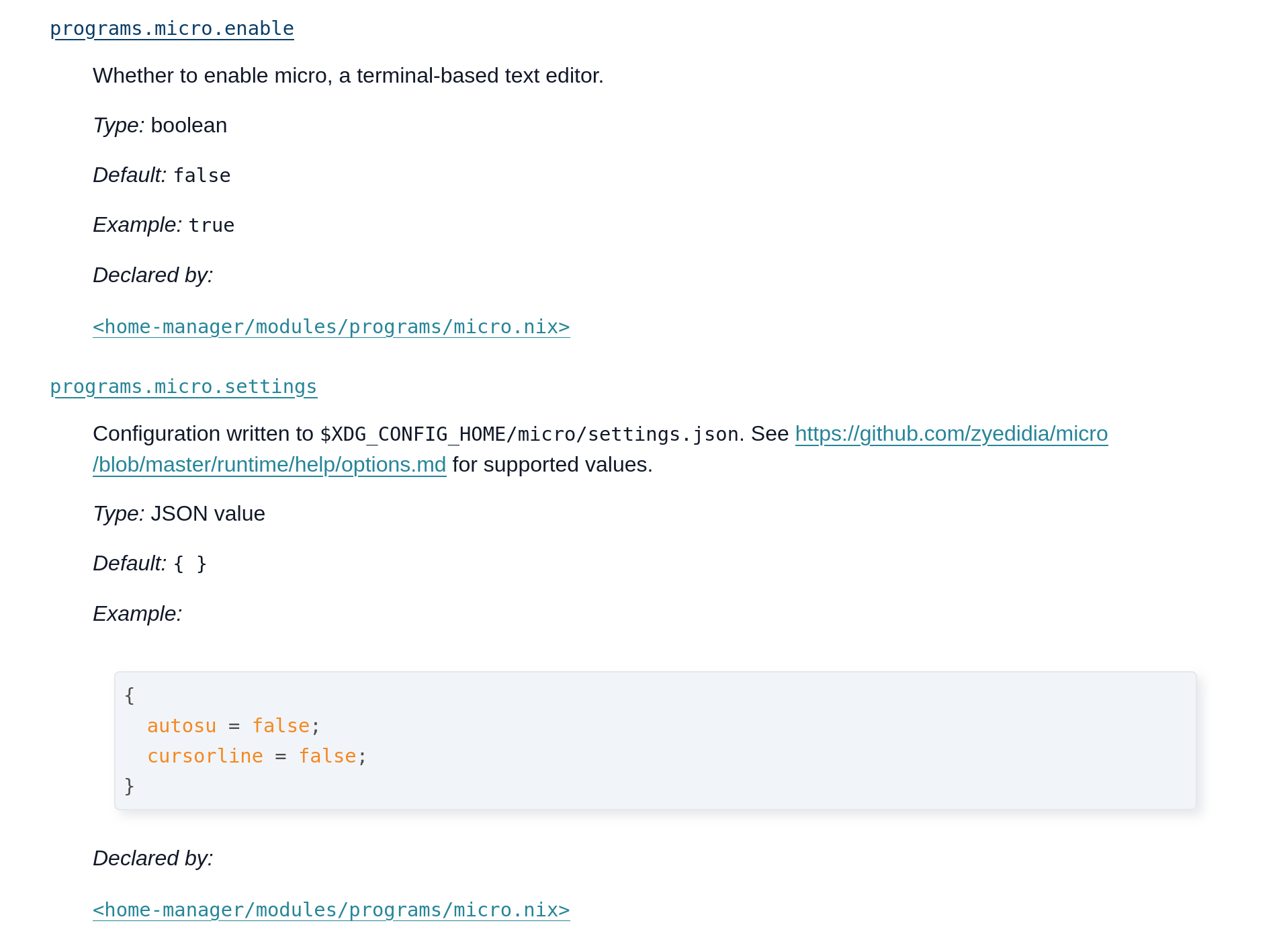Click the 'Type: JSON value' line
1281x952 pixels.
point(179,514)
